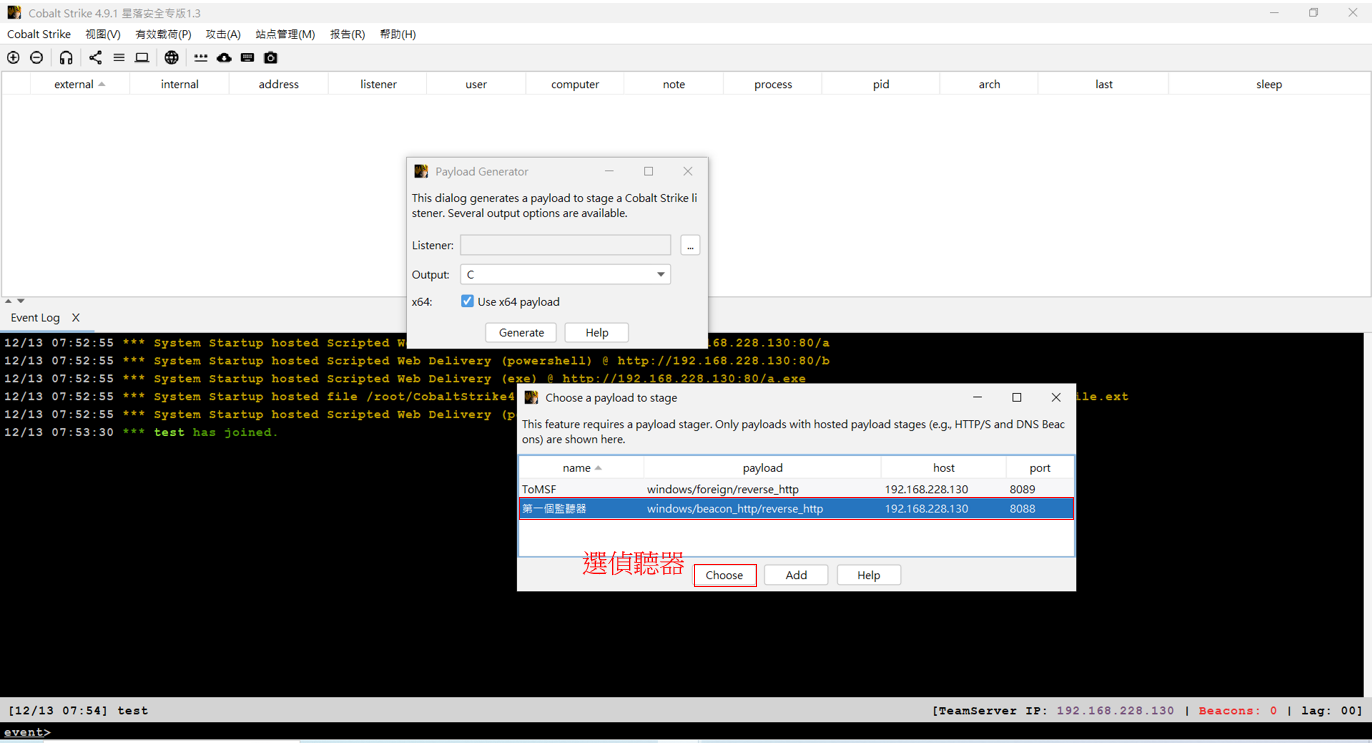The image size is (1372, 745).
Task: Sort sessions by note column
Action: coord(674,84)
